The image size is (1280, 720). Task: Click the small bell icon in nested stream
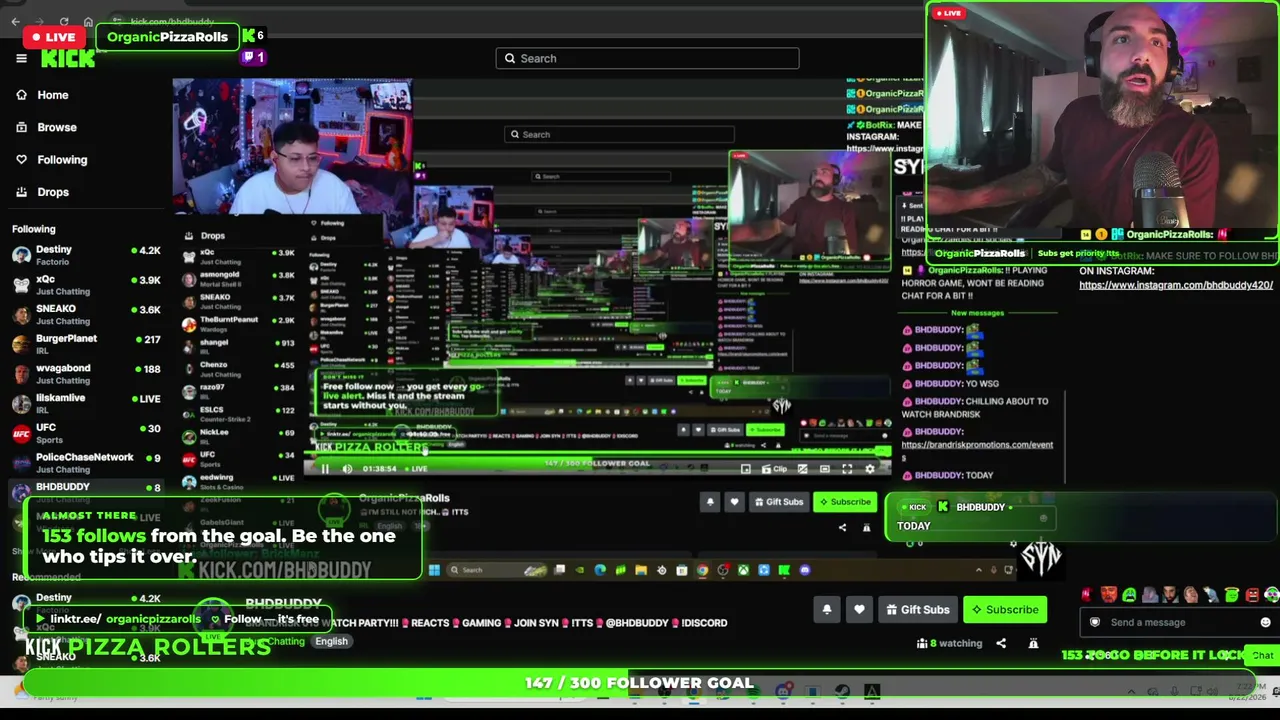(x=710, y=502)
